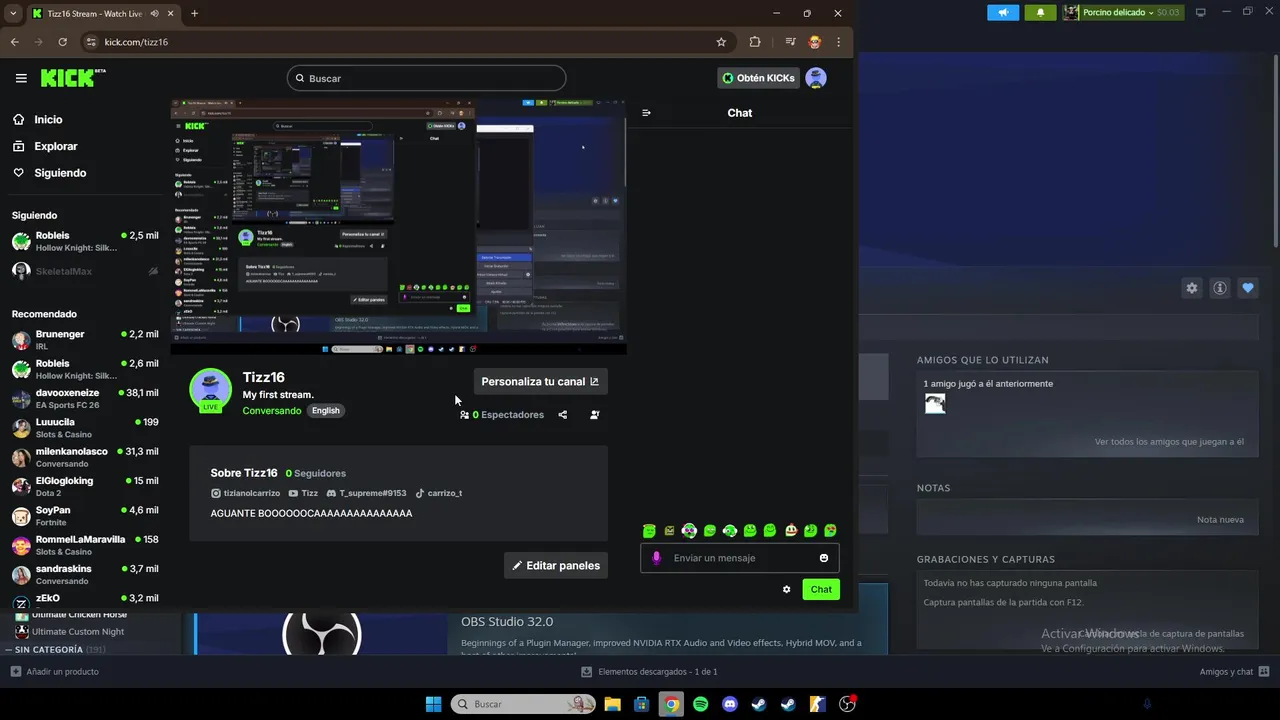Click in Enviar un mensaje field

point(740,558)
